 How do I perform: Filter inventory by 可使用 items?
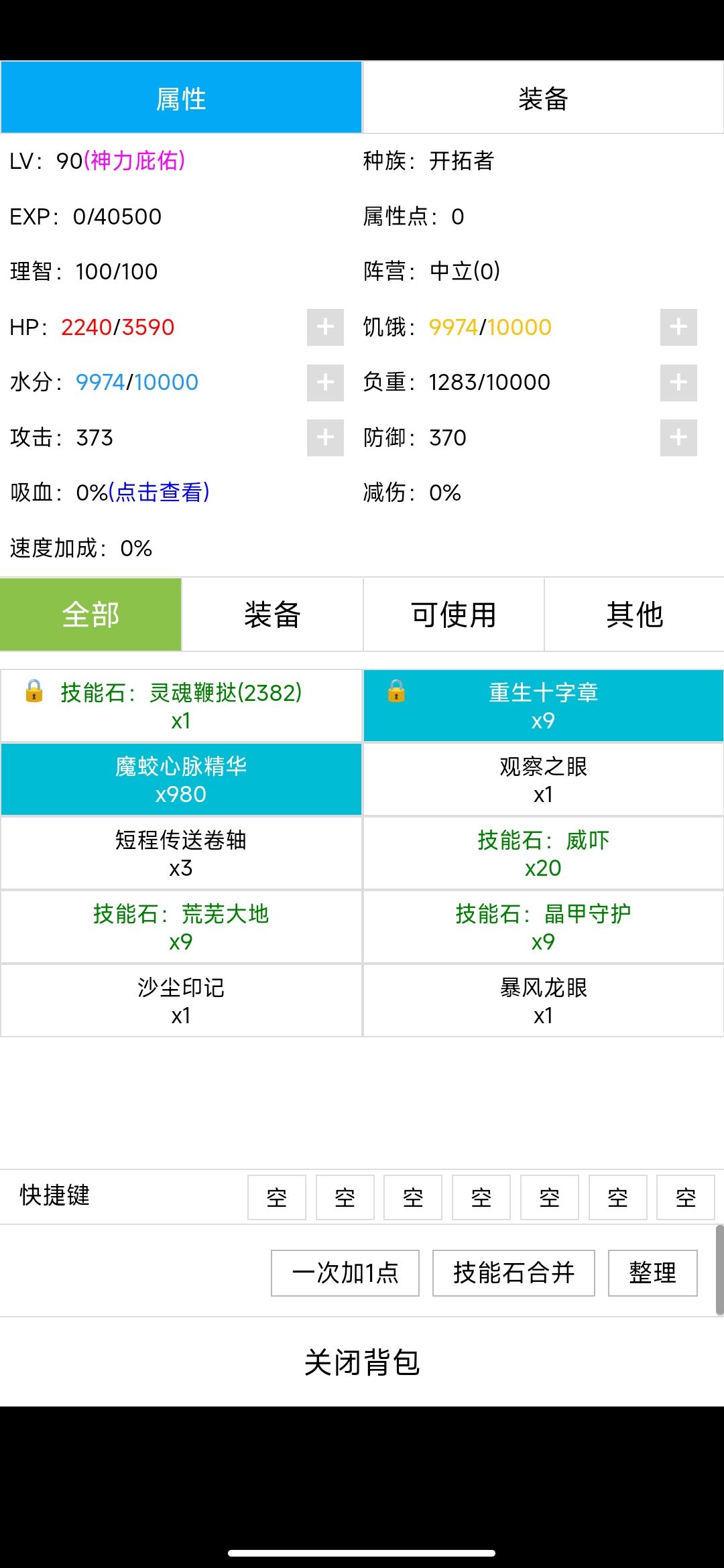tap(453, 614)
